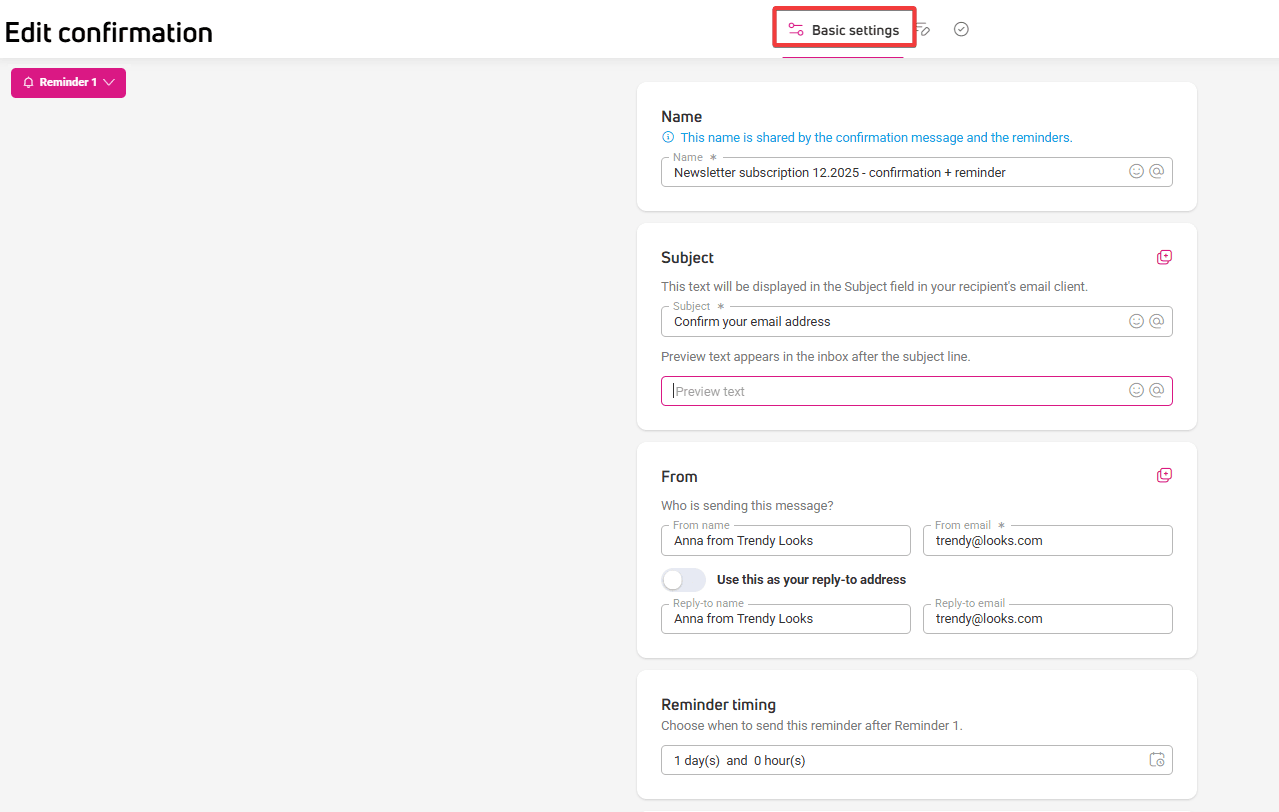The image size is (1279, 812).
Task: Click the copy icon in Subject section
Action: (x=1164, y=257)
